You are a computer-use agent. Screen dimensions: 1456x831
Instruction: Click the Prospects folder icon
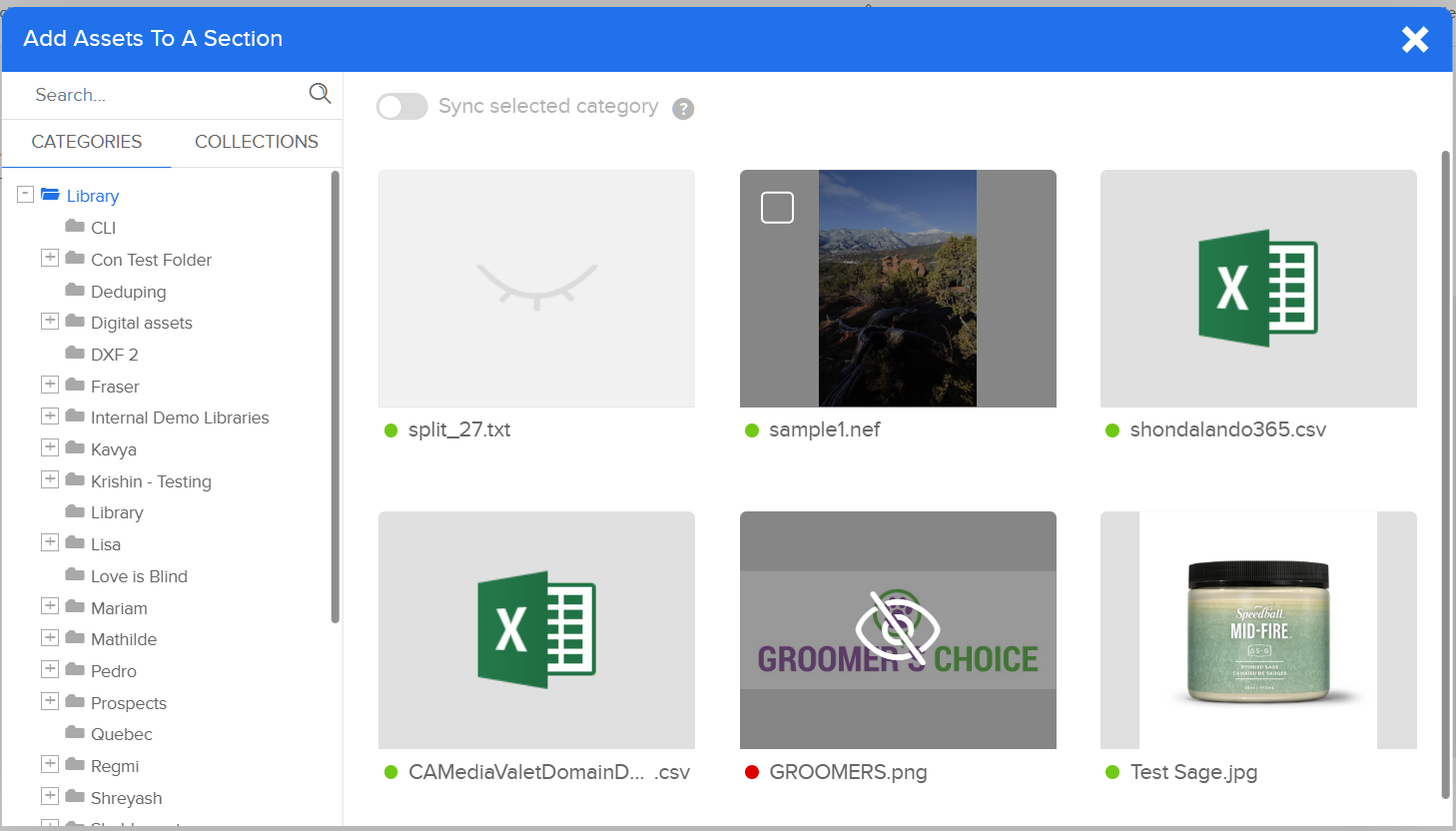pos(75,702)
